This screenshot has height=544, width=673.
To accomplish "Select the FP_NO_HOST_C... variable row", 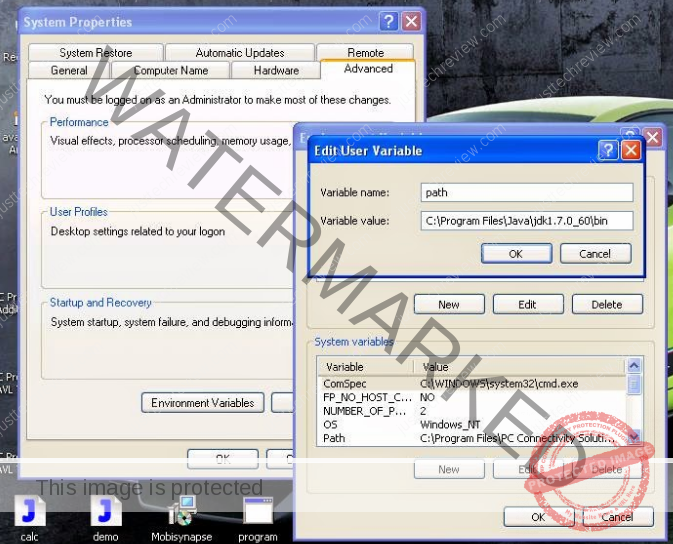I will pyautogui.click(x=472, y=397).
